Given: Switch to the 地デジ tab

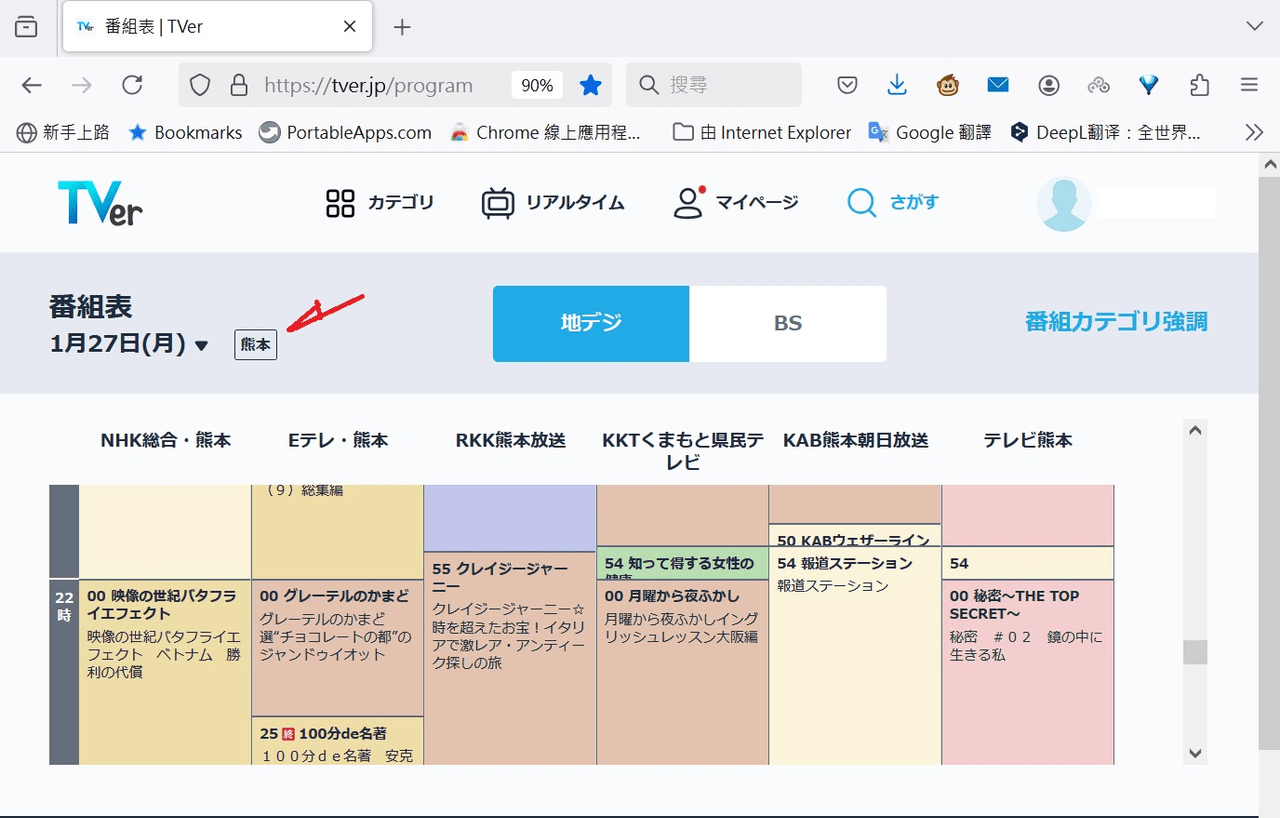Looking at the screenshot, I should point(591,323).
